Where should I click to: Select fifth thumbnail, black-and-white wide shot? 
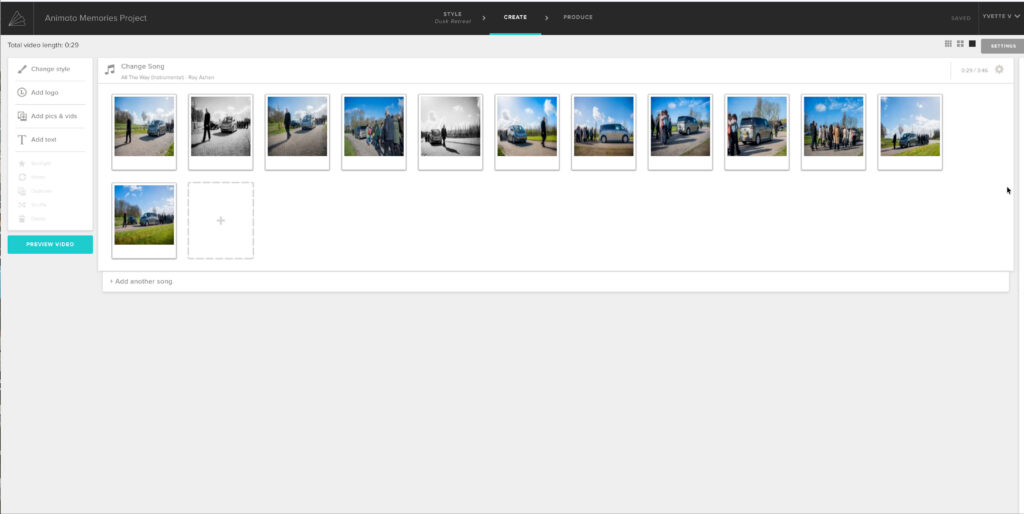tap(451, 132)
